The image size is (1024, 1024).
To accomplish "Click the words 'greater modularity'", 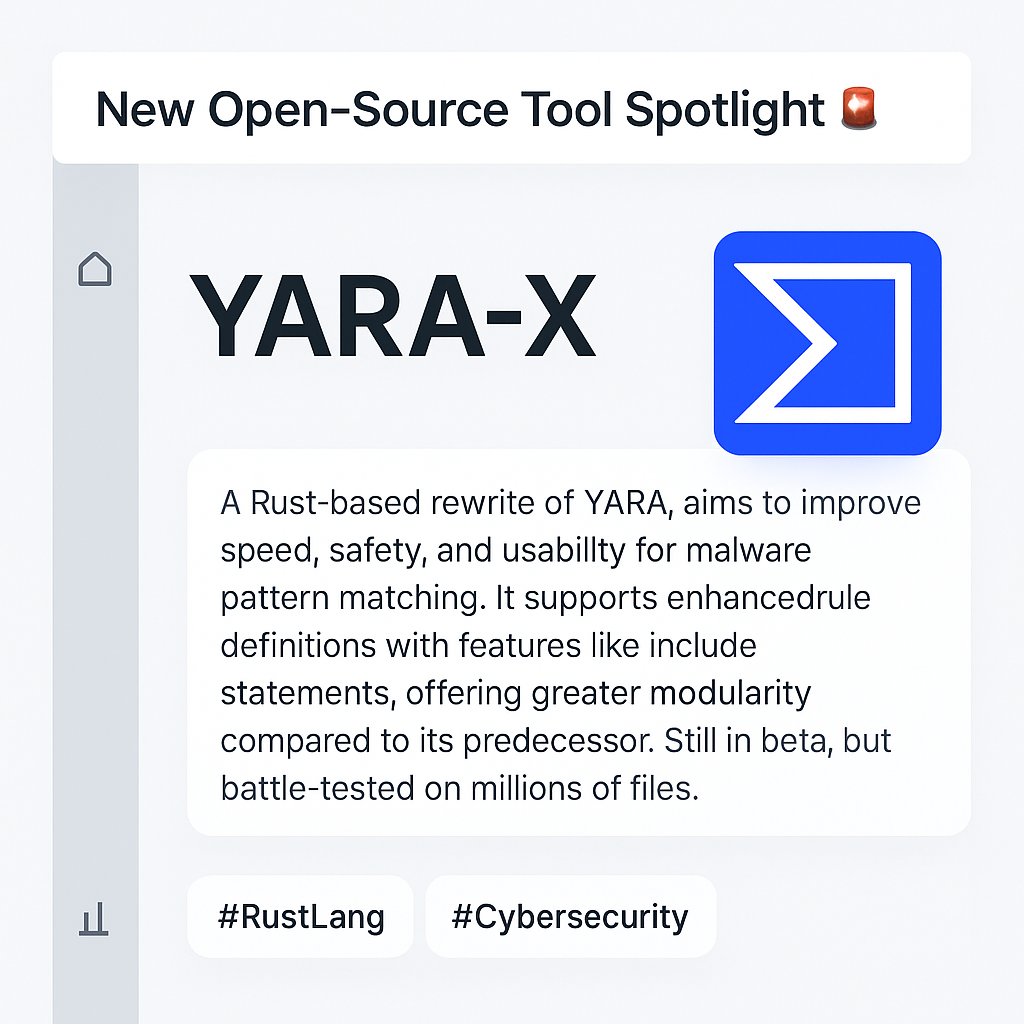I will point(671,693).
